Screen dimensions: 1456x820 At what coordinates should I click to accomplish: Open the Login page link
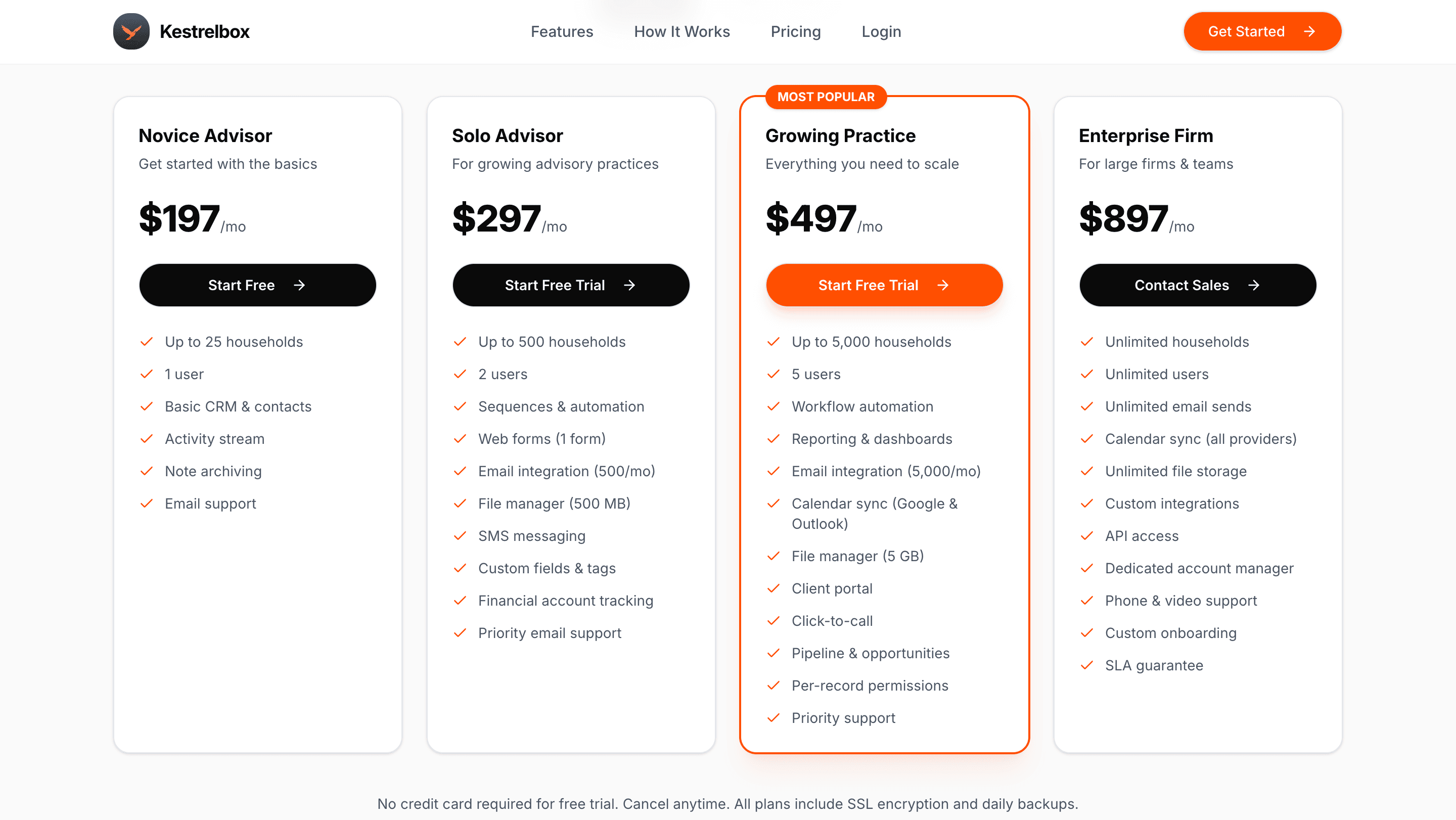coord(881,32)
